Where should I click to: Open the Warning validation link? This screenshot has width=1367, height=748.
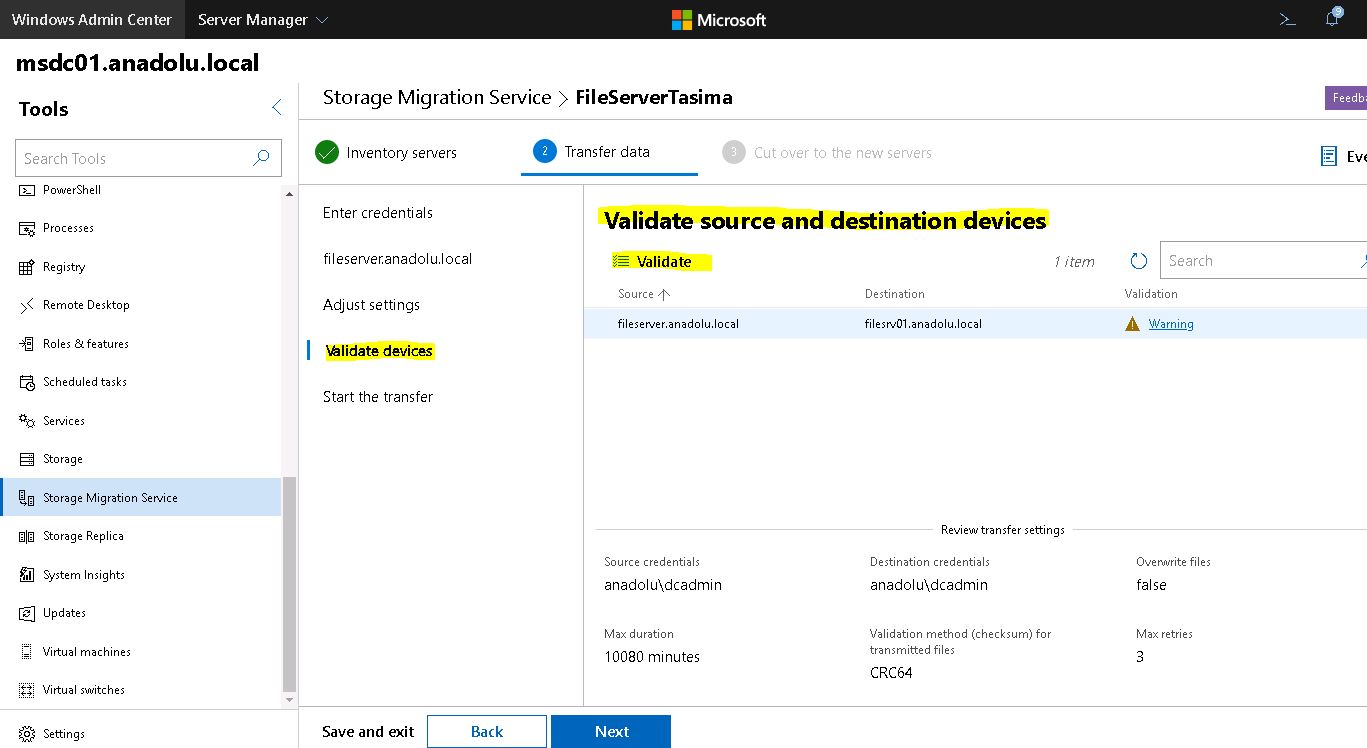pyautogui.click(x=1171, y=324)
